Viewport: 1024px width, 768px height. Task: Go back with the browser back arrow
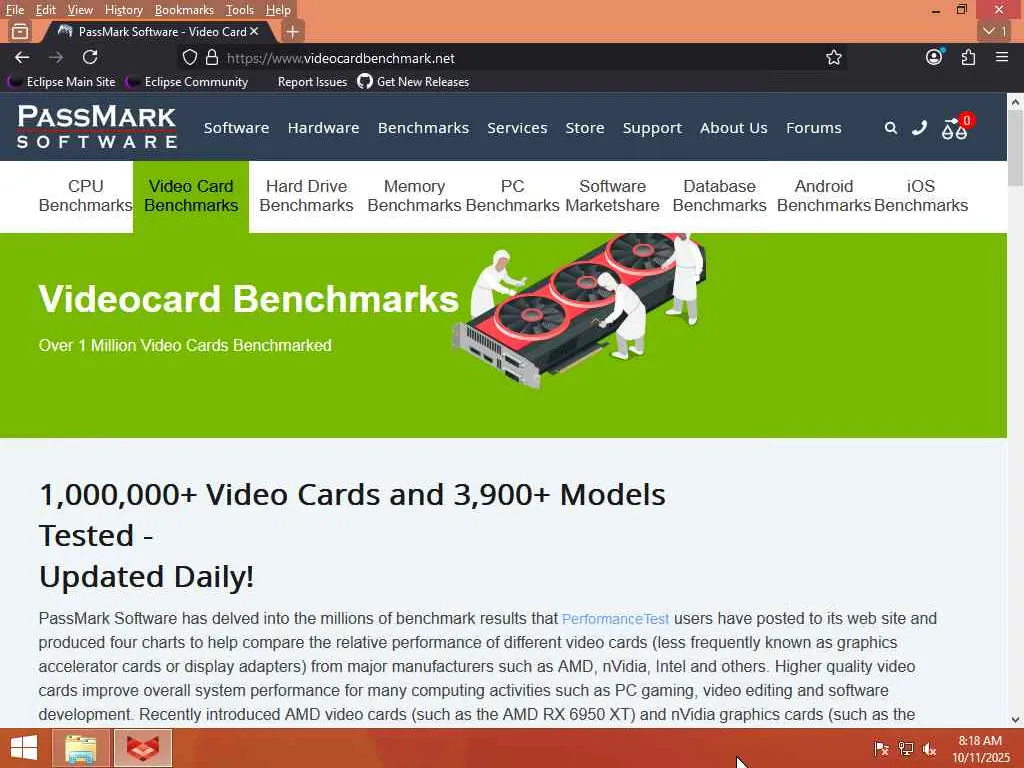pyautogui.click(x=22, y=57)
